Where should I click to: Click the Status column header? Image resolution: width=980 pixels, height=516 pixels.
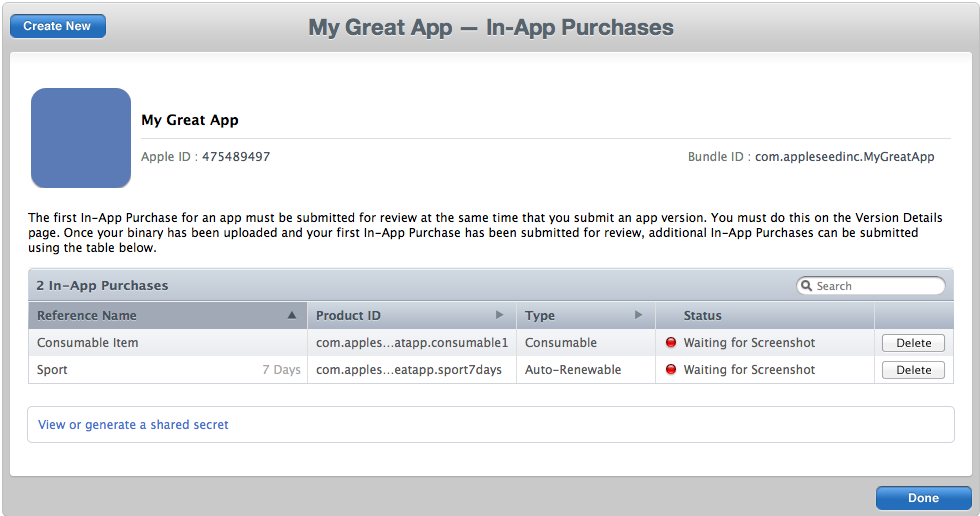764,315
